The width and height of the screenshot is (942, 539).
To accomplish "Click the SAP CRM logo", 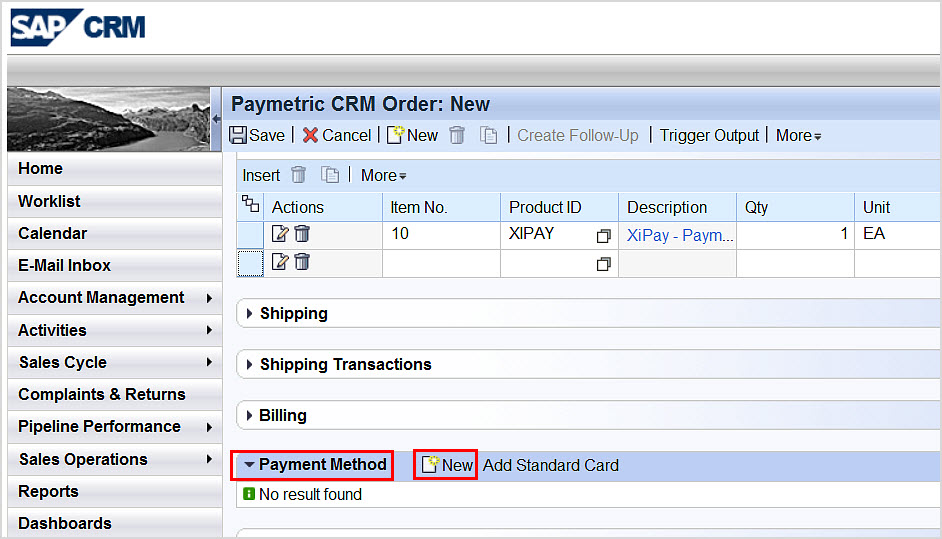I will click(x=78, y=27).
